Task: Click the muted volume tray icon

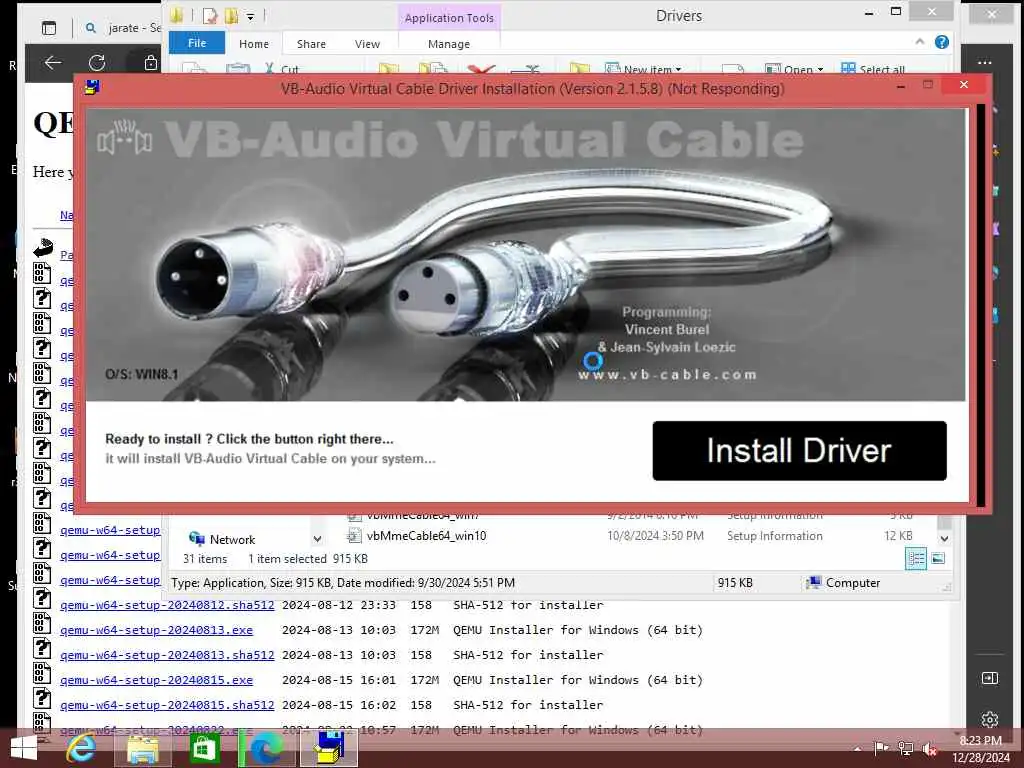Action: (x=929, y=748)
